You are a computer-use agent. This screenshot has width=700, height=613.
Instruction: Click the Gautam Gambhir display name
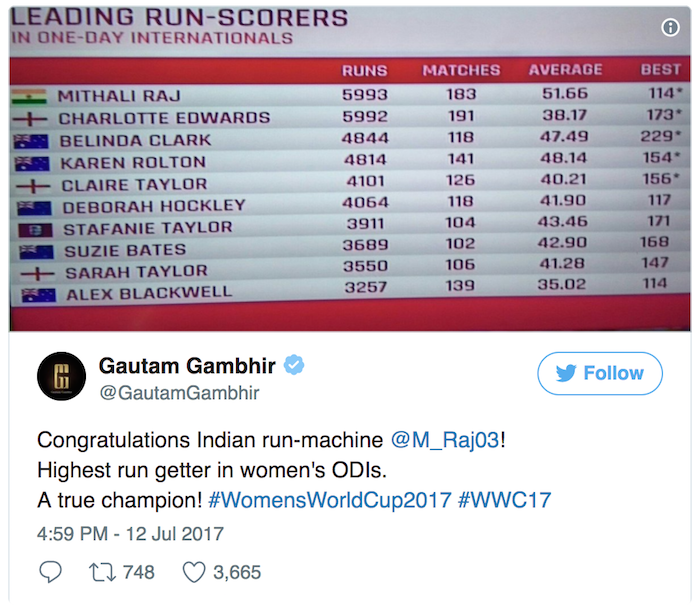(188, 366)
